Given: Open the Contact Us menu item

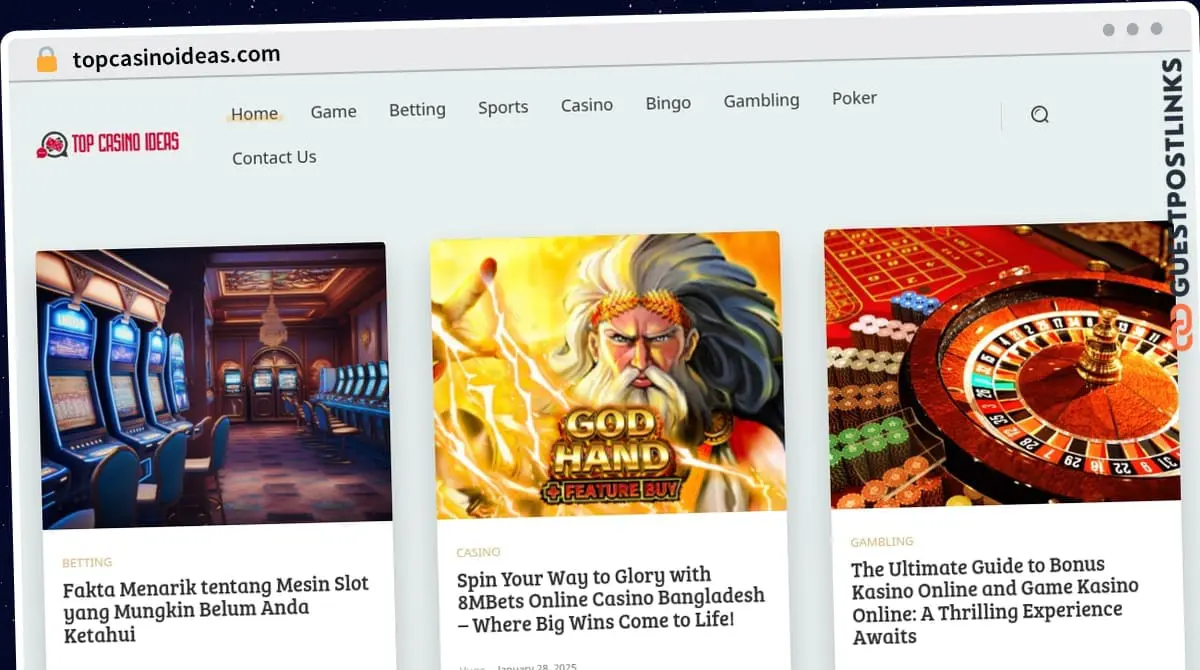Looking at the screenshot, I should (274, 158).
